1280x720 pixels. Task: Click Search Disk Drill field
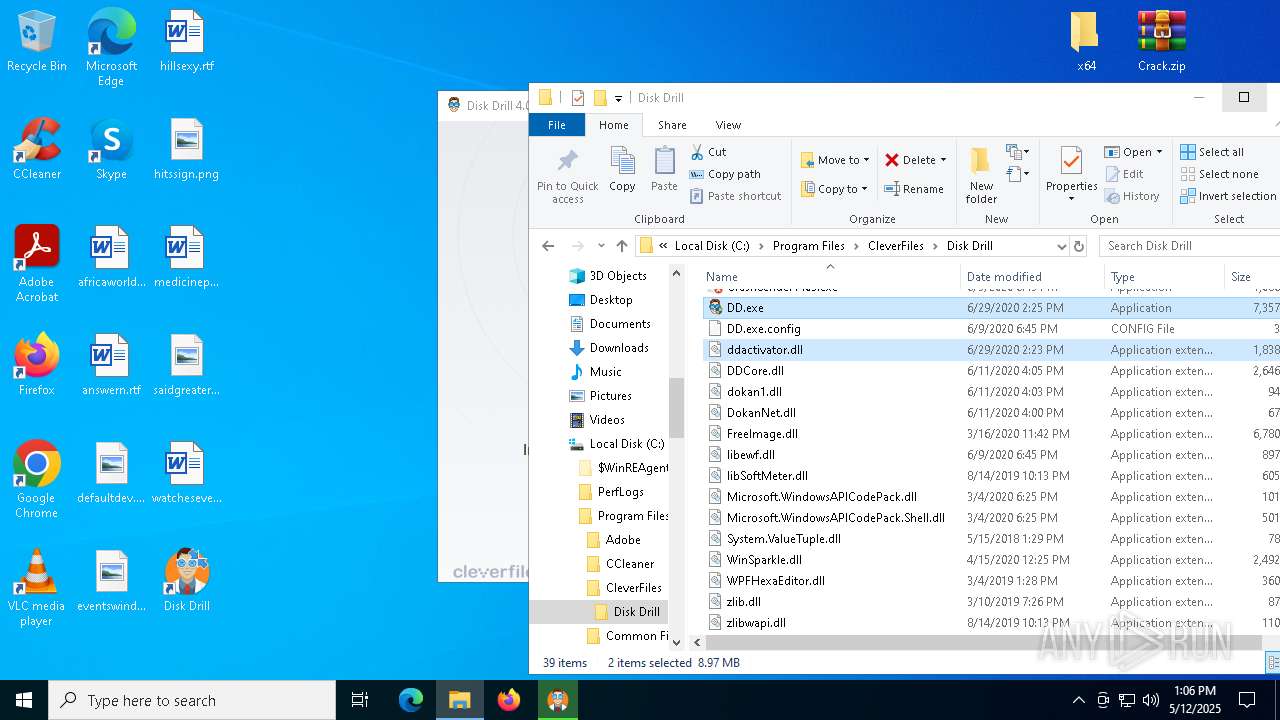pos(1189,246)
